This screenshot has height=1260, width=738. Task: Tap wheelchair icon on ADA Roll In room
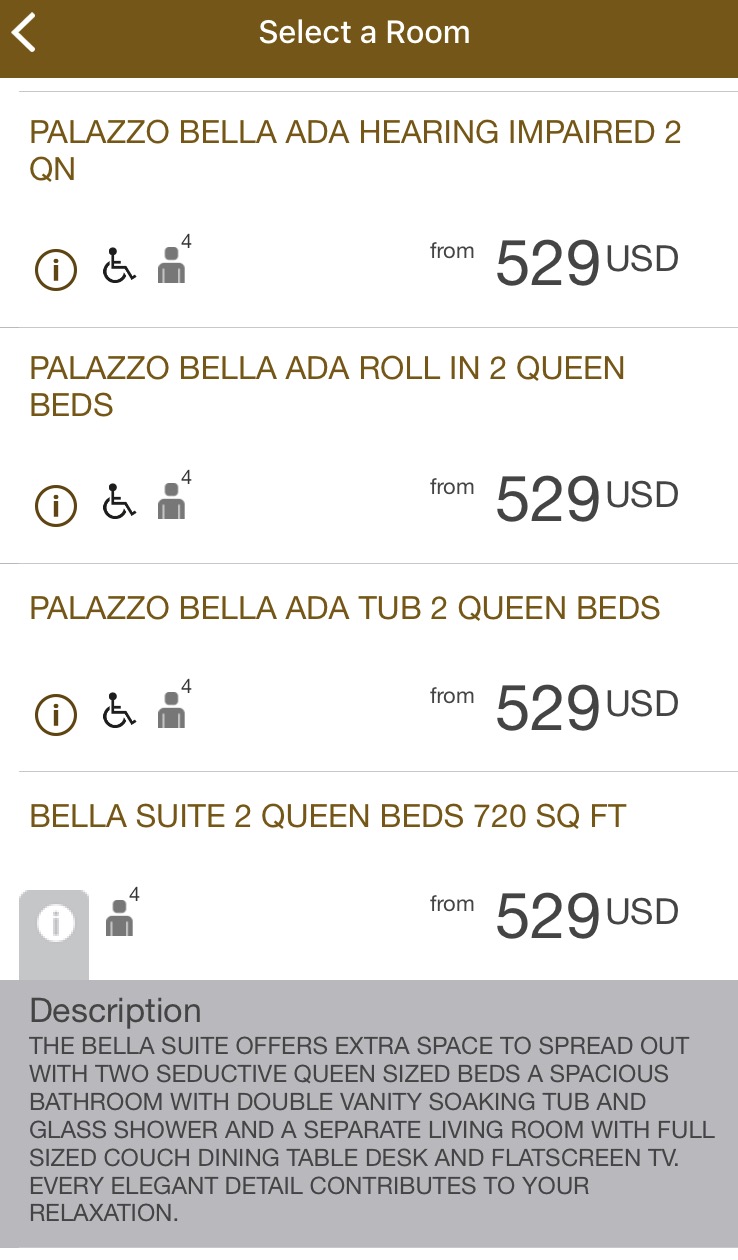pos(119,503)
